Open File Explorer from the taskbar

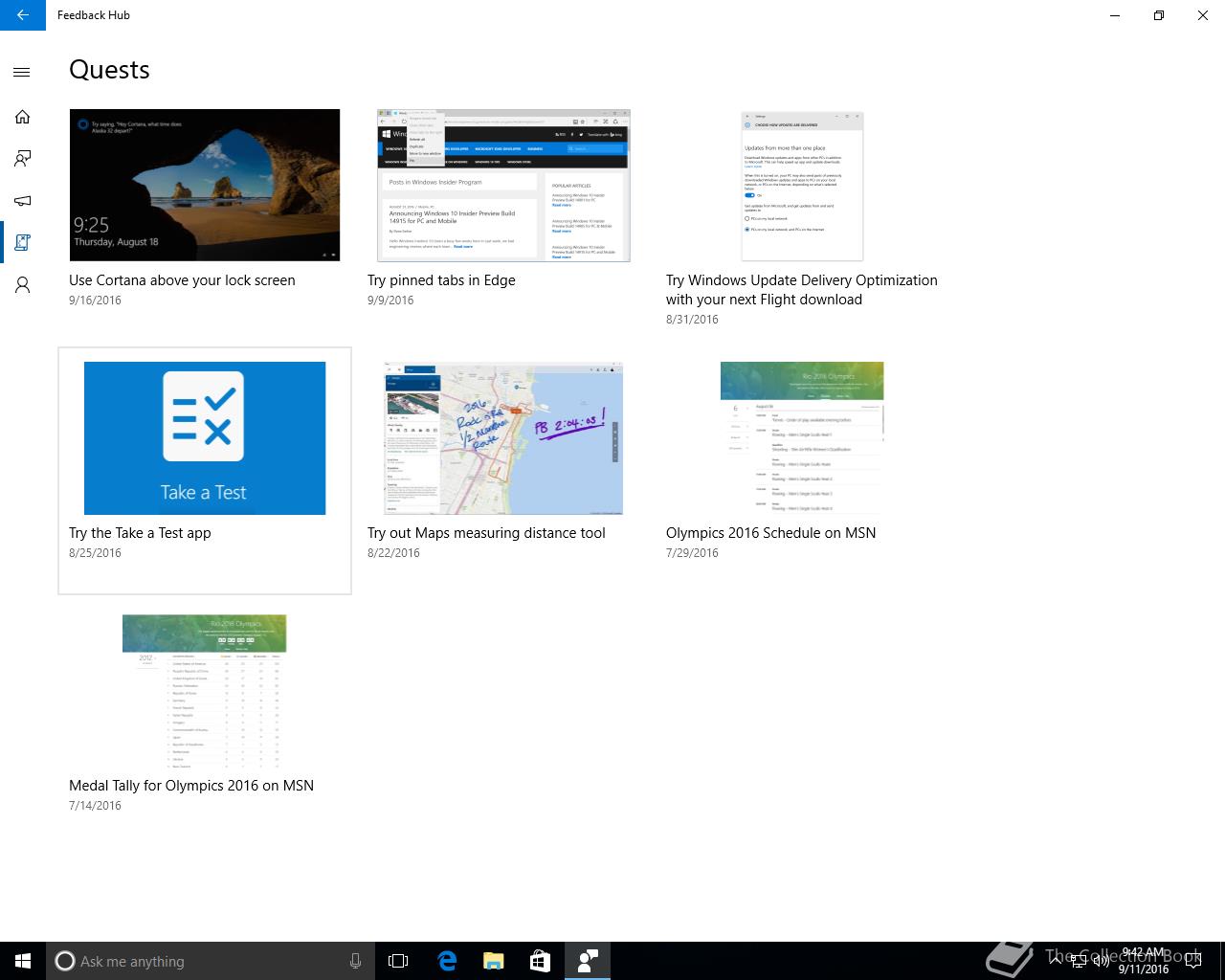click(494, 961)
